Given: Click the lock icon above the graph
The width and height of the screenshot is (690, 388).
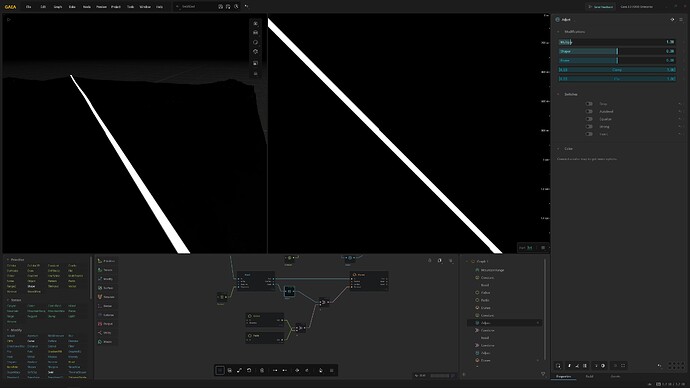Looking at the screenshot, I should coord(430,260).
